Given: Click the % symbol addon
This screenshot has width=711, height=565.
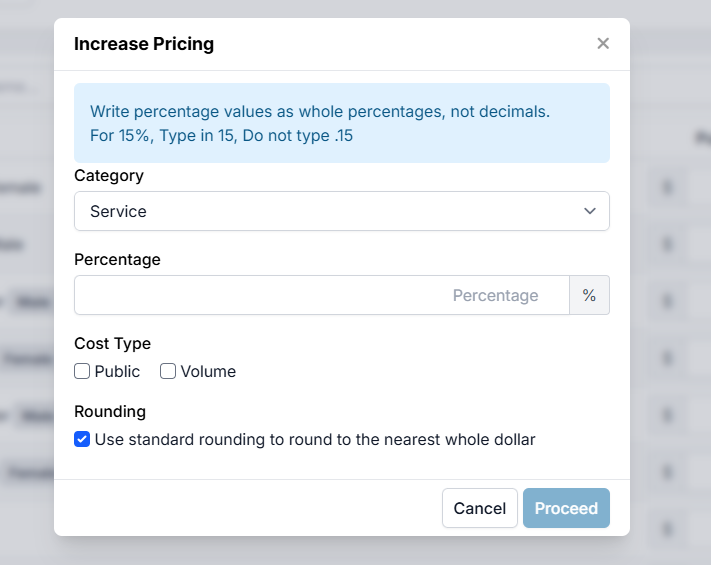Looking at the screenshot, I should [x=589, y=296].
